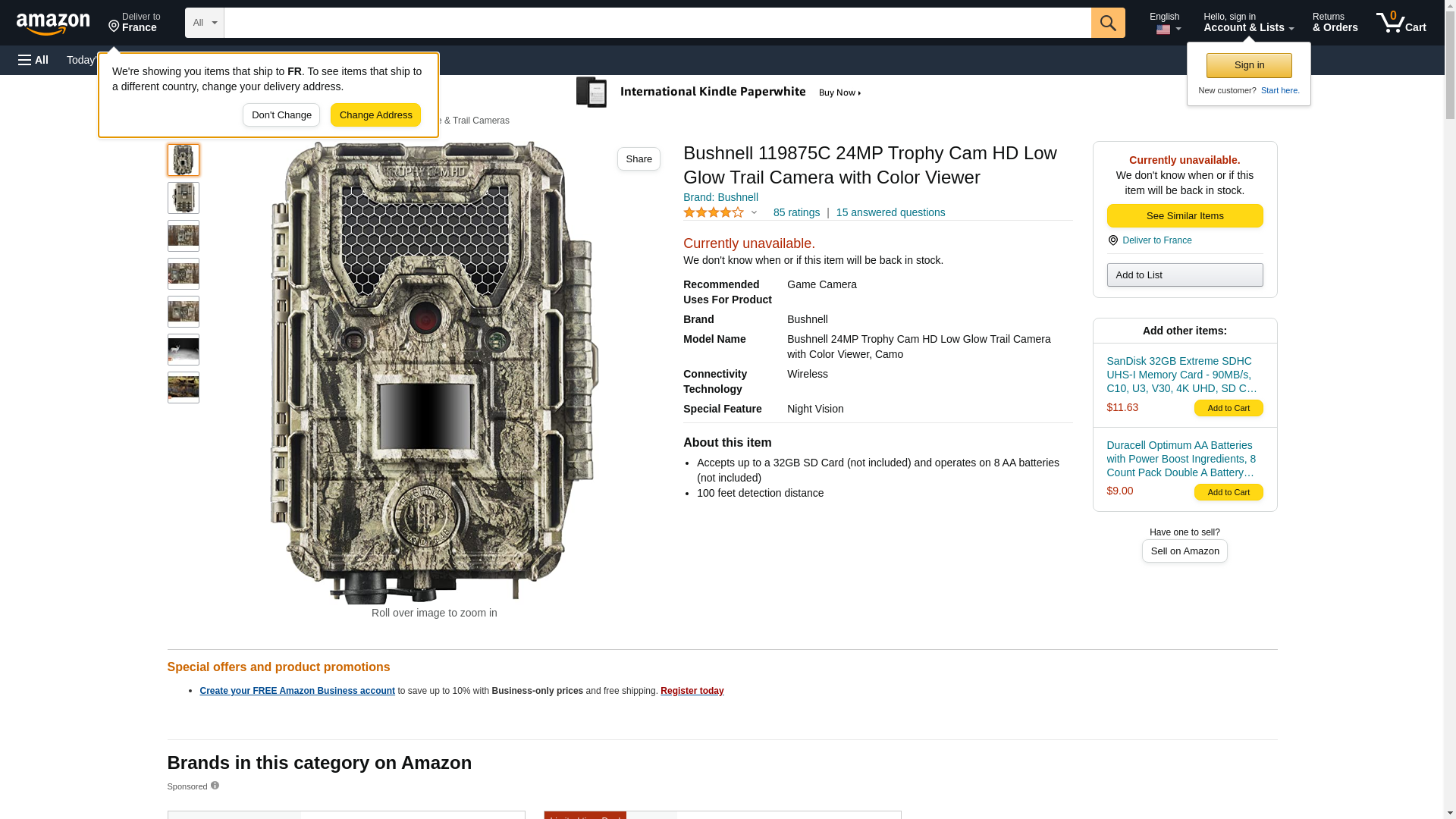Click in the search text field
The width and height of the screenshot is (1456, 819).
[657, 23]
